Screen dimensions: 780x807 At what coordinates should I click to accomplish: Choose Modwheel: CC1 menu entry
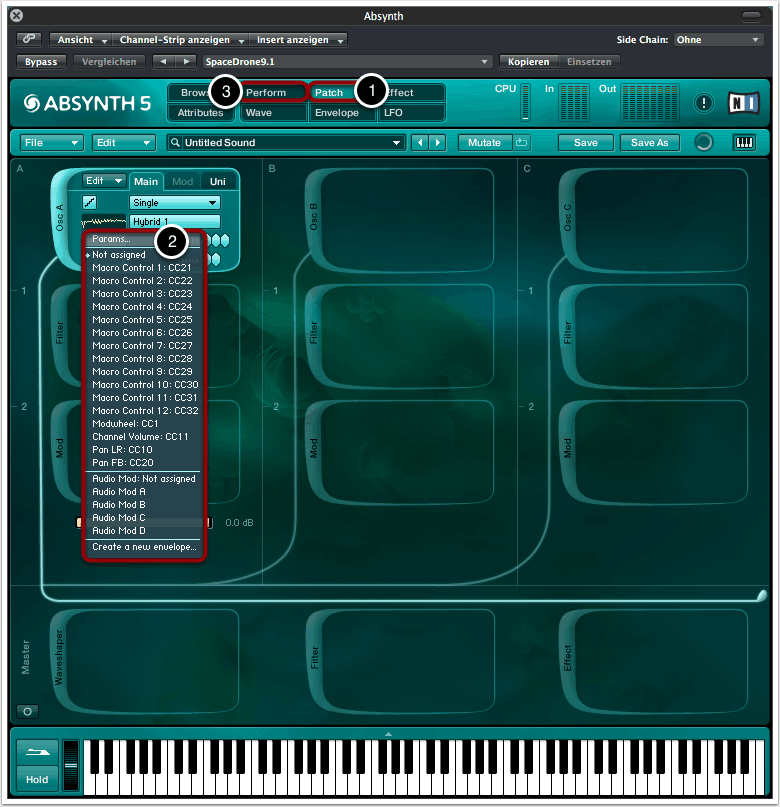point(144,424)
